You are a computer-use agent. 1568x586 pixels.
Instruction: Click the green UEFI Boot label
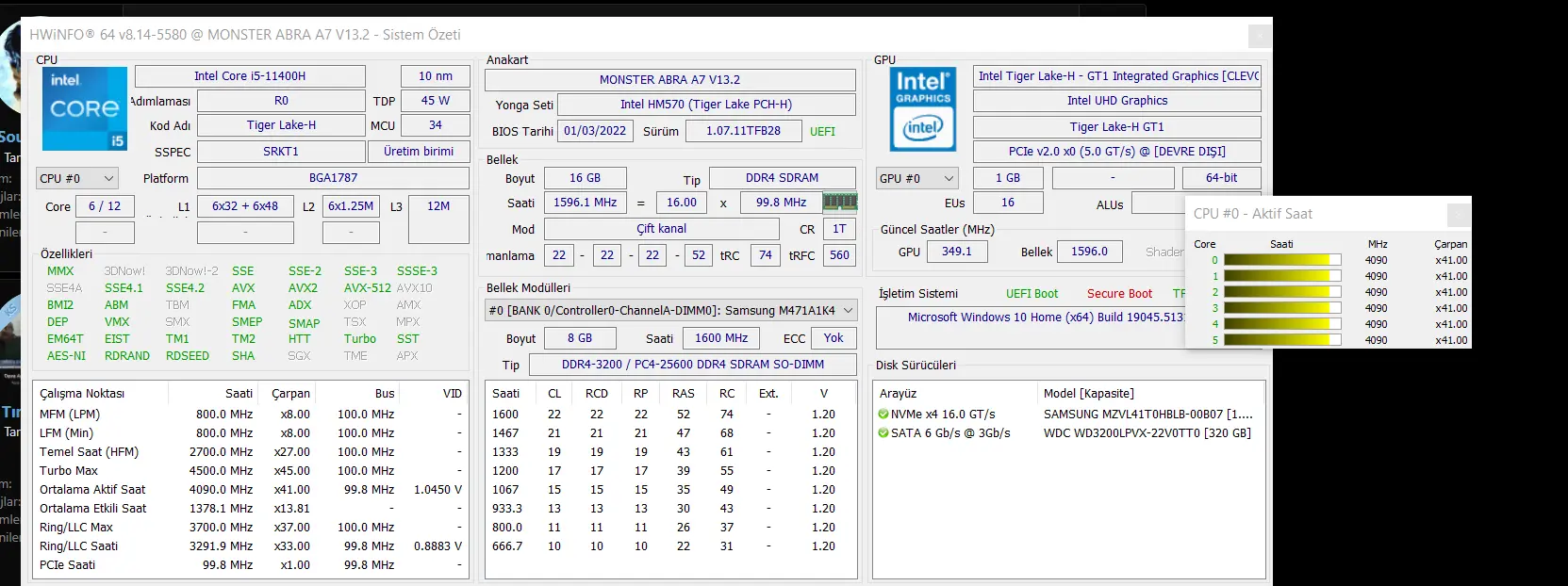(x=1032, y=294)
